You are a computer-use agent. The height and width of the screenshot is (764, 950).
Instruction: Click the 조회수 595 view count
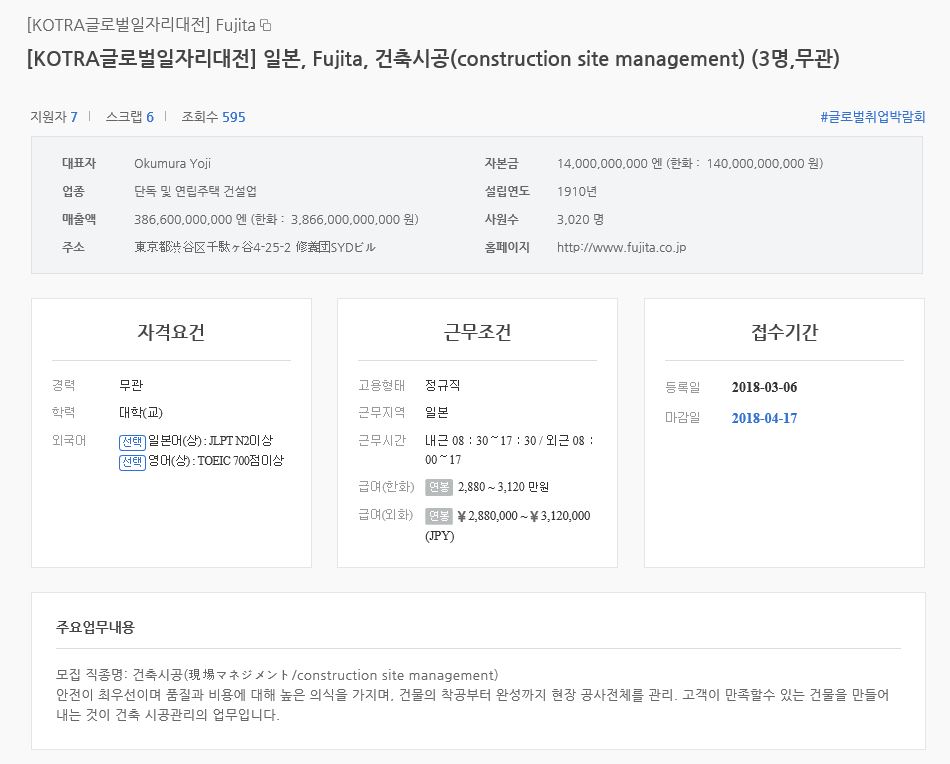(213, 117)
